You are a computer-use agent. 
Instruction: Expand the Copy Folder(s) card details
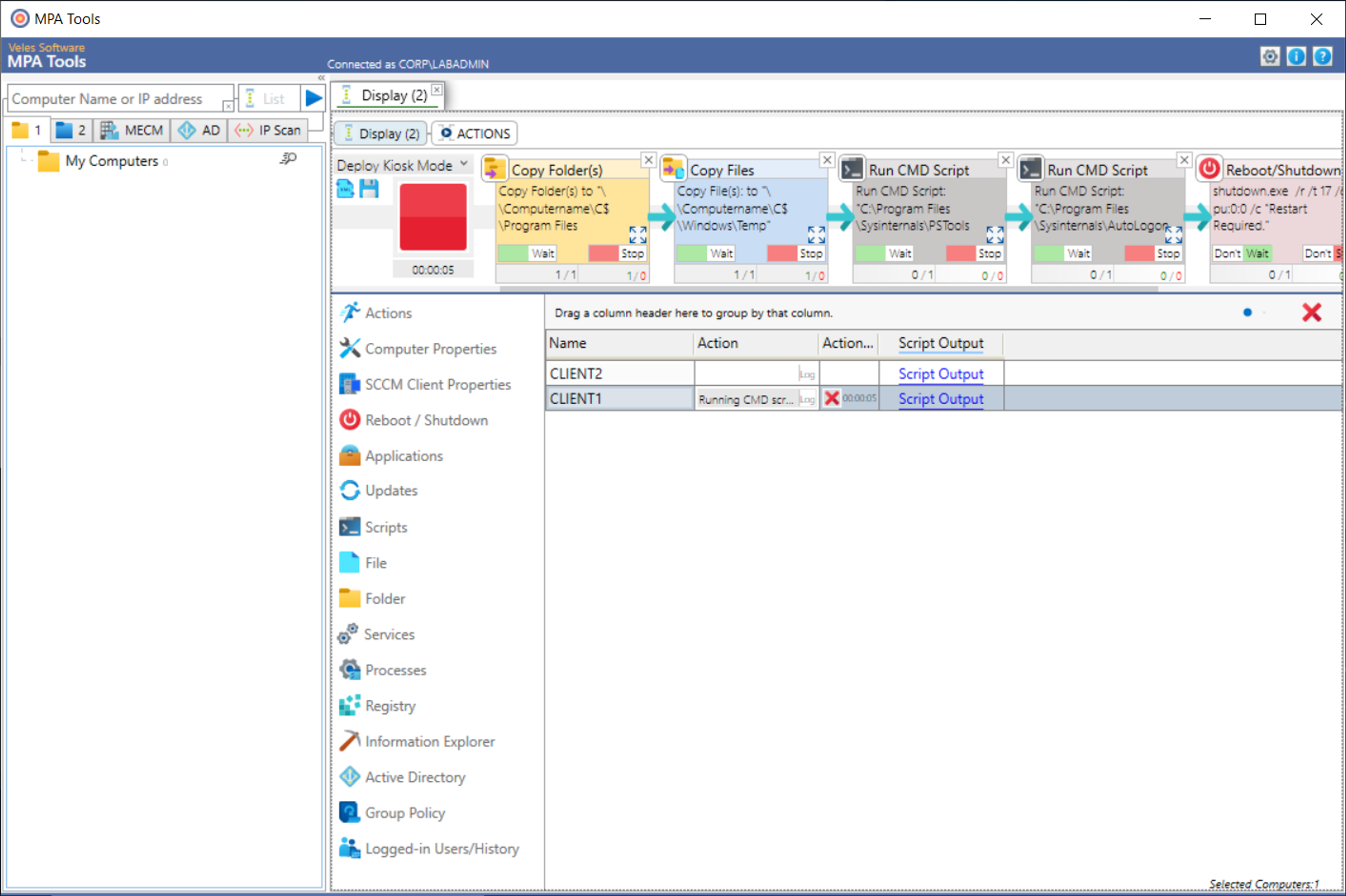pos(638,234)
